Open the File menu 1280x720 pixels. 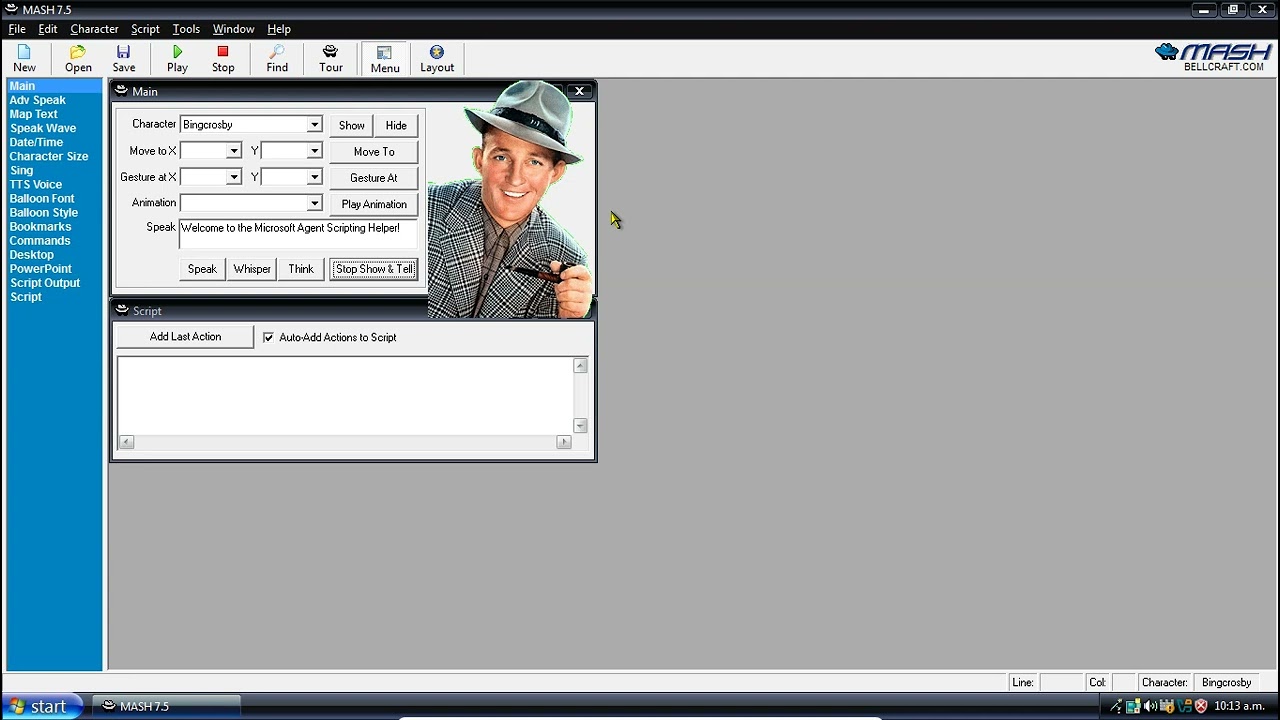[17, 29]
